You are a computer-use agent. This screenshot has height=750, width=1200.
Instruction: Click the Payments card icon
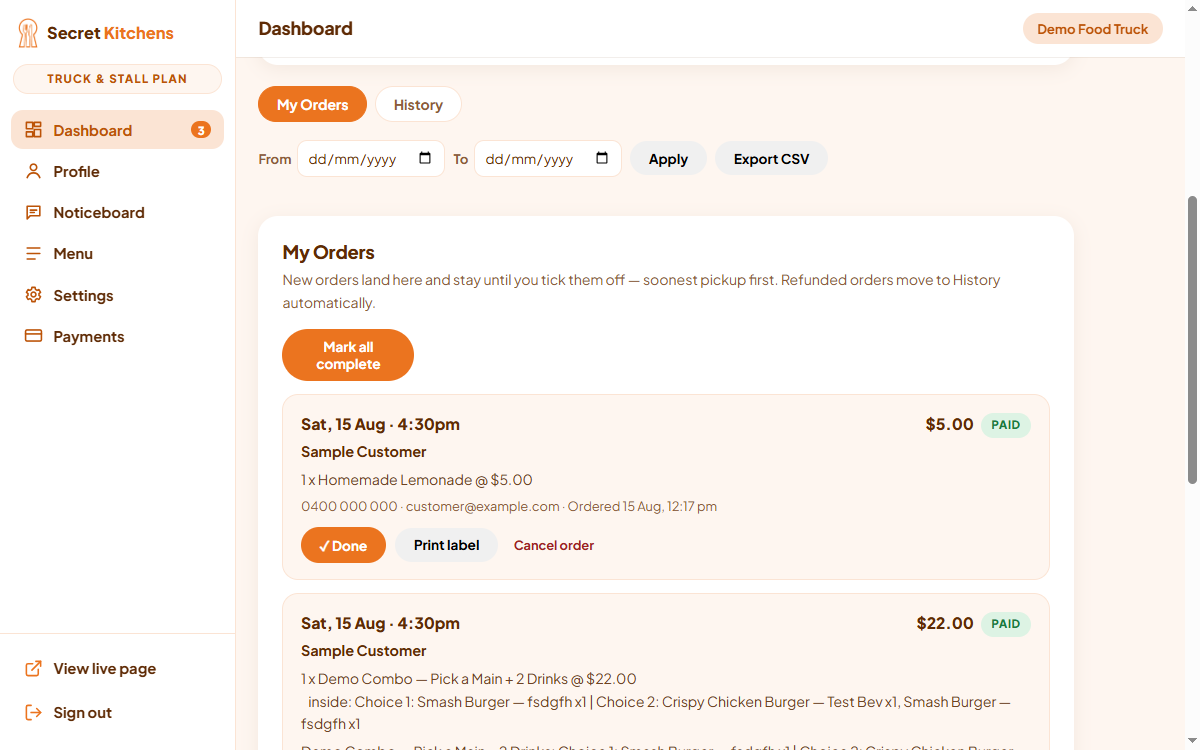(33, 336)
